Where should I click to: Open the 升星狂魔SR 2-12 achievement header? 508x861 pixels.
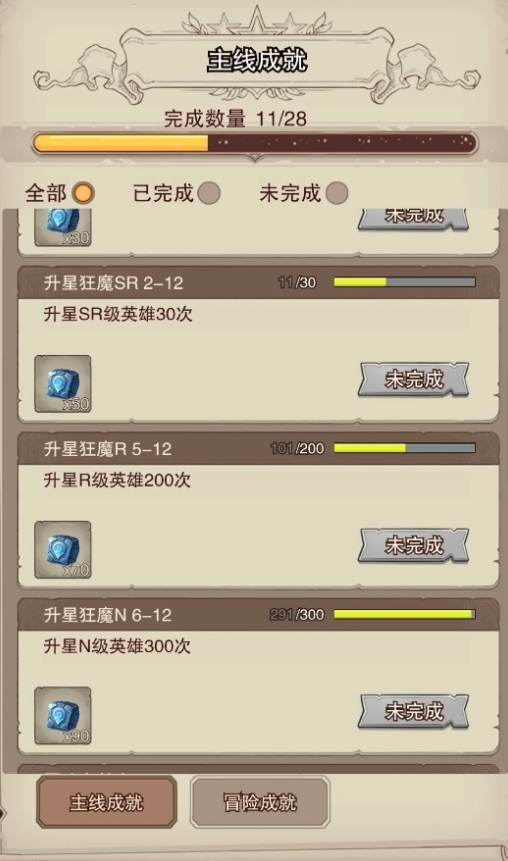[x=259, y=283]
